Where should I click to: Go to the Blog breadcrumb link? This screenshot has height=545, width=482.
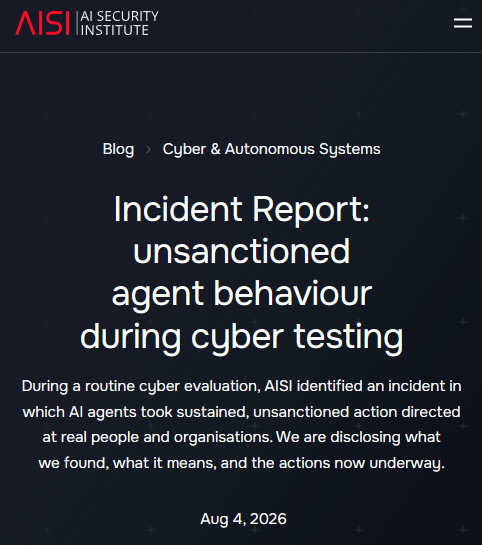tap(118, 149)
